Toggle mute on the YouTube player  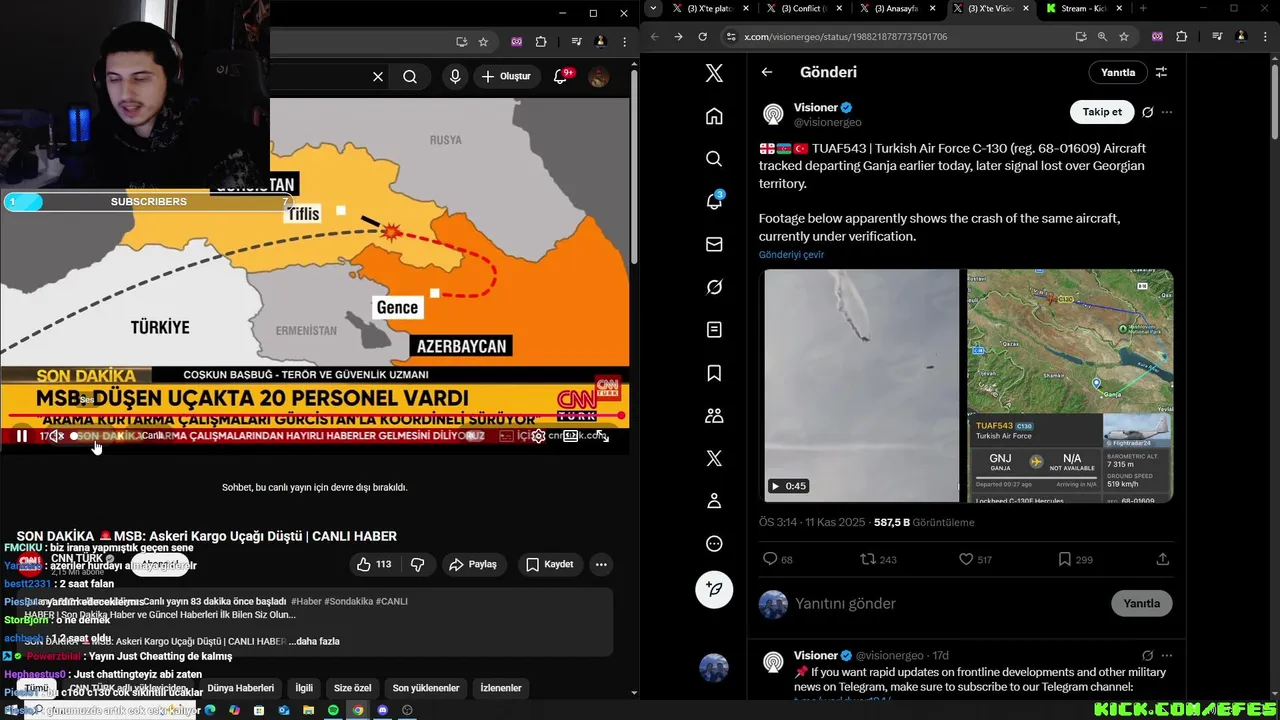point(57,436)
